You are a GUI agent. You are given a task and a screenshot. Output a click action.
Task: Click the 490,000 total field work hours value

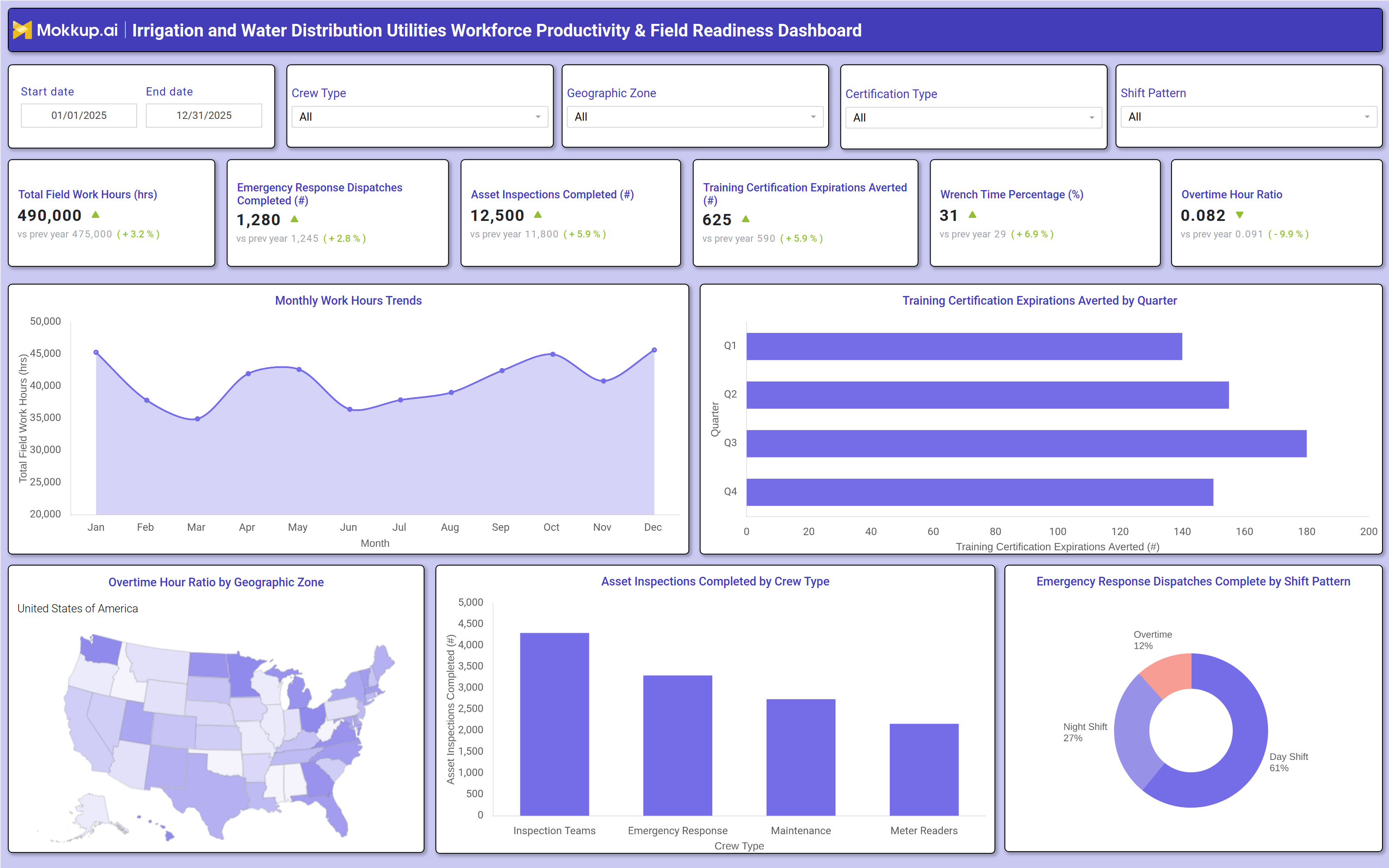[x=49, y=215]
